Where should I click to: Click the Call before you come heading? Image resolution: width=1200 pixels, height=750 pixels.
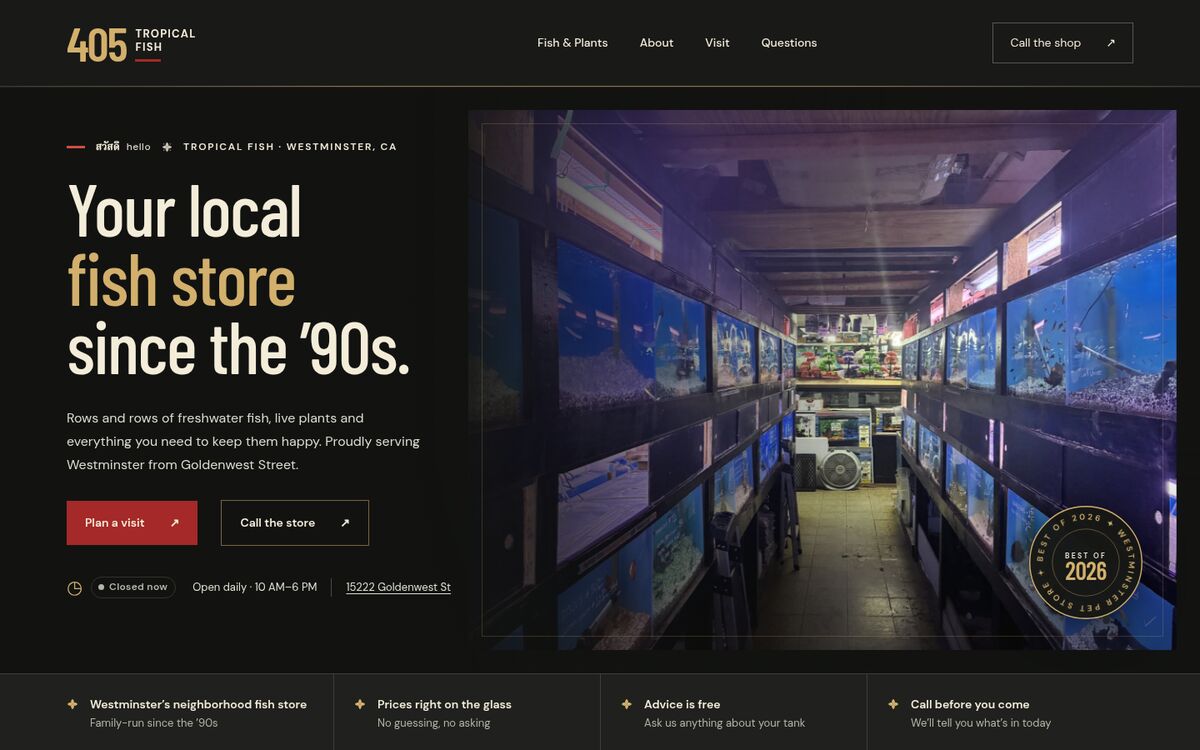click(x=970, y=704)
